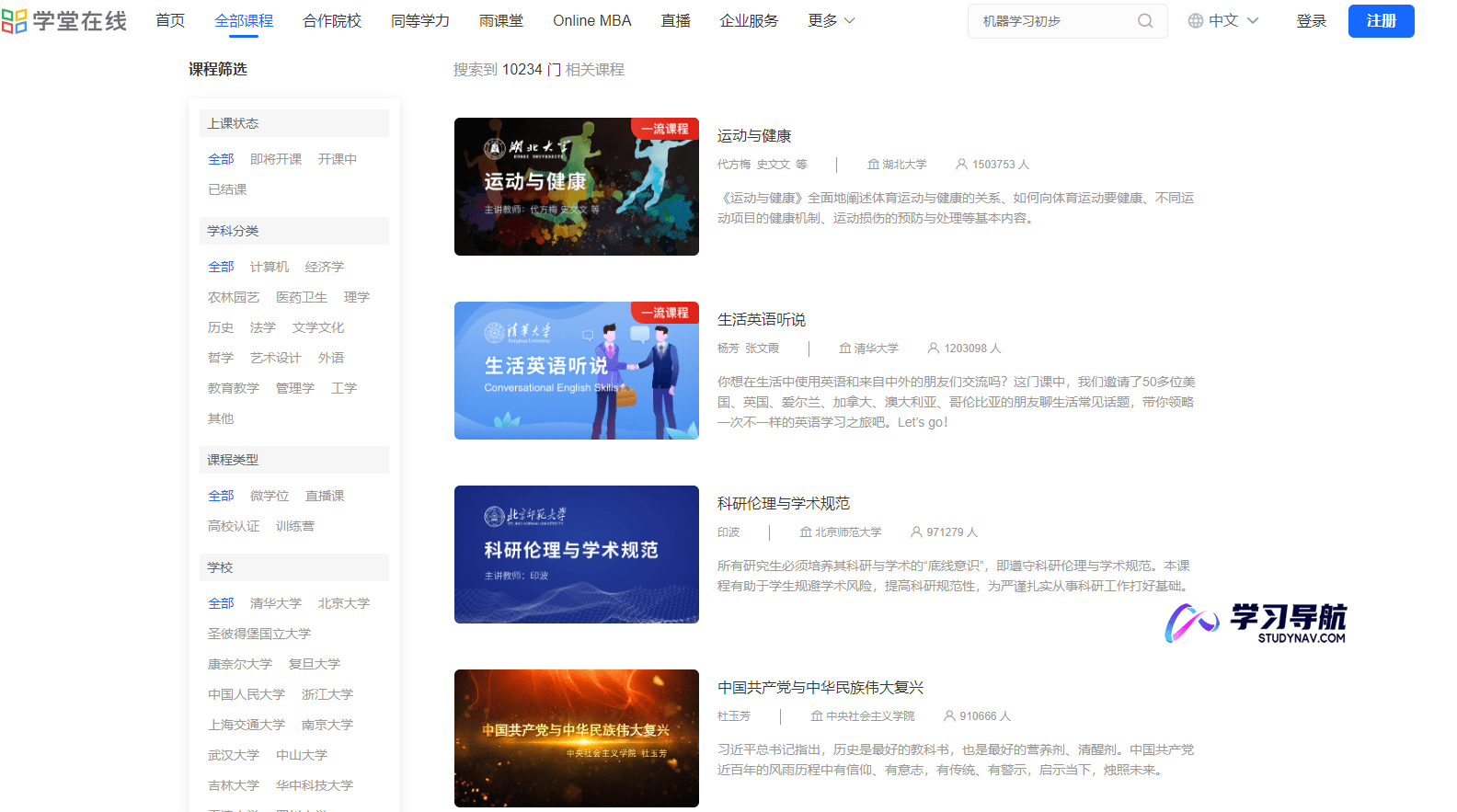Filter course type by 直播课
Viewport: 1457px width, 812px height.
325,496
